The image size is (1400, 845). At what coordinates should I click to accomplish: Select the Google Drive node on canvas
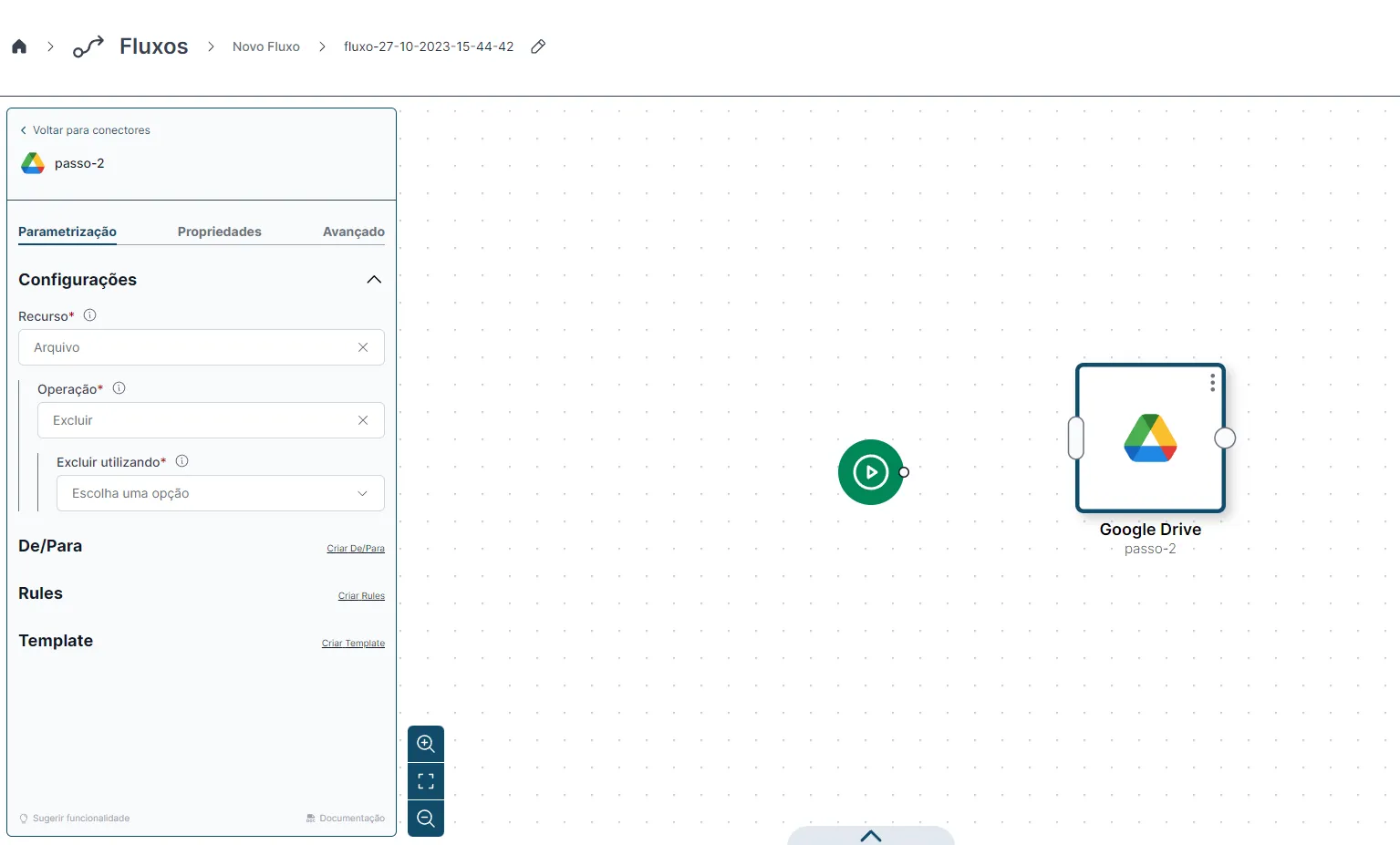click(1150, 438)
